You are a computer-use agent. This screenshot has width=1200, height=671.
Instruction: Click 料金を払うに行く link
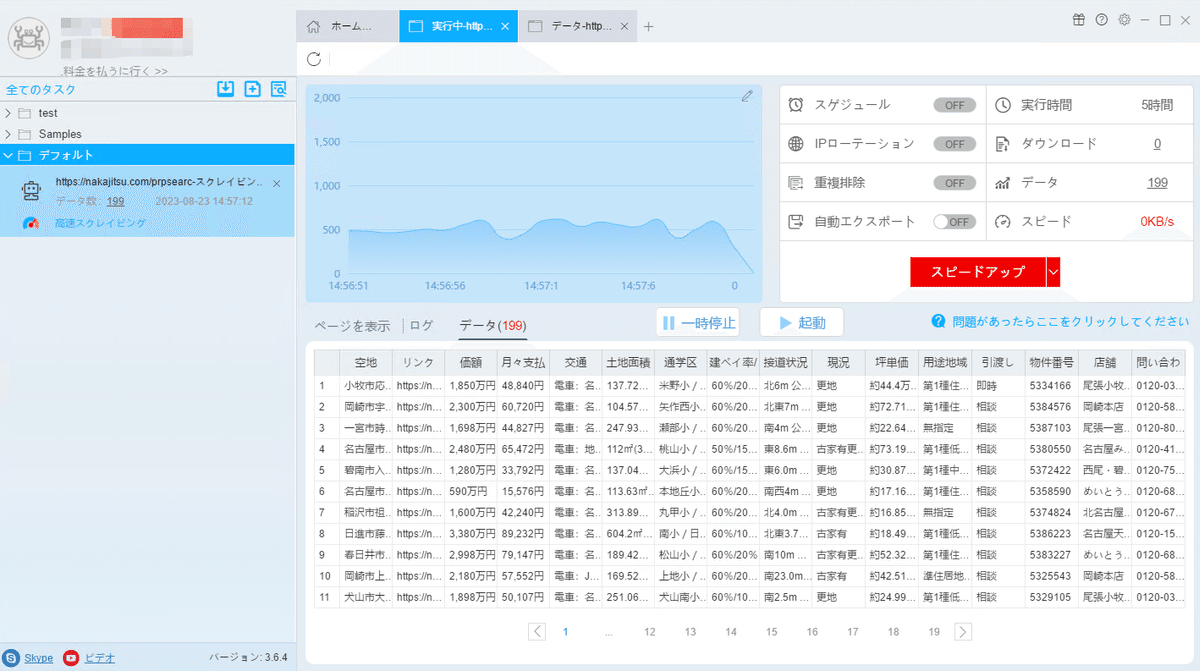pos(115,71)
